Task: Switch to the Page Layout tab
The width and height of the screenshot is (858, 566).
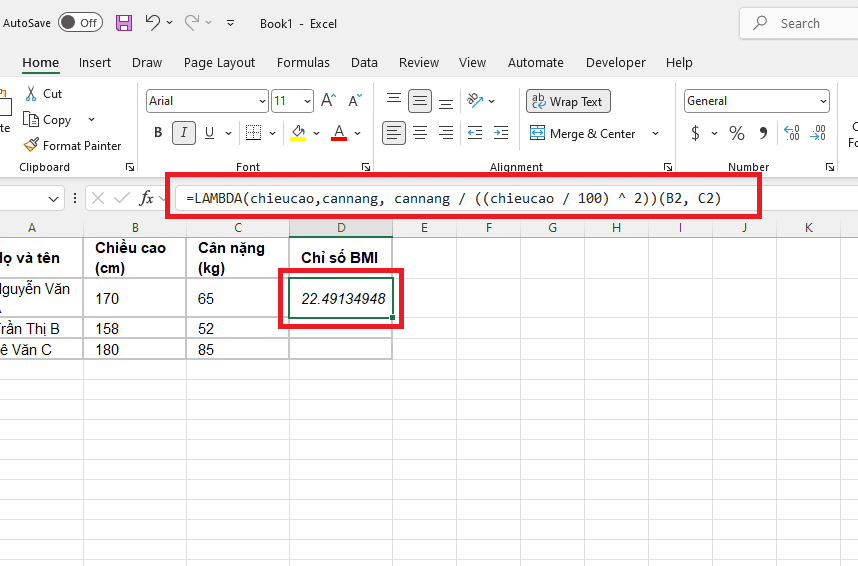Action: click(219, 62)
